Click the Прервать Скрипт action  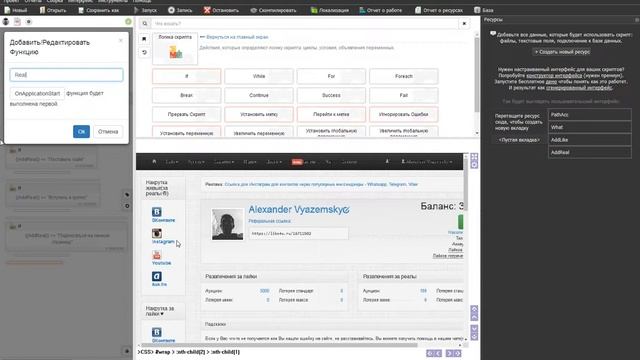pos(187,114)
